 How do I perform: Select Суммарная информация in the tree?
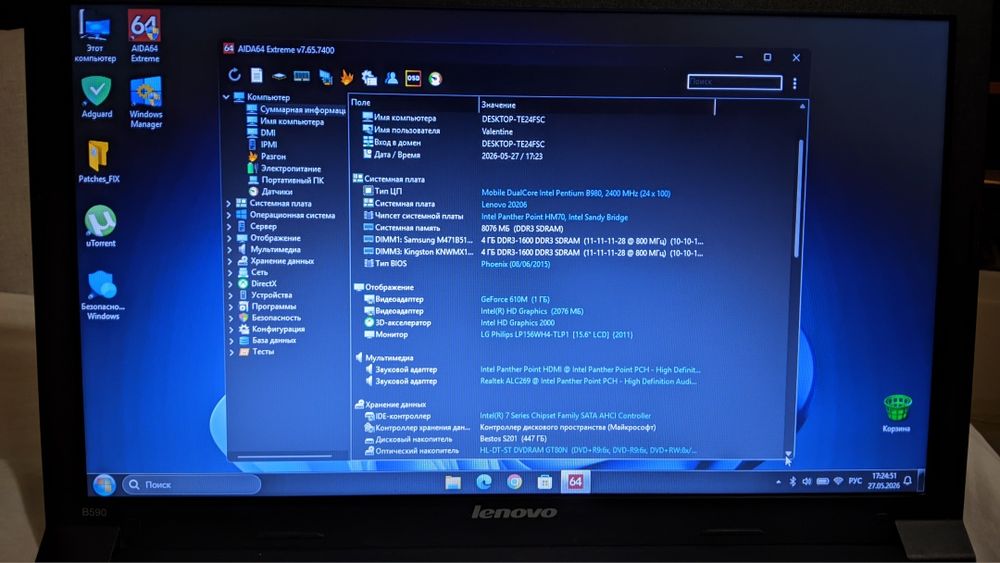click(302, 110)
